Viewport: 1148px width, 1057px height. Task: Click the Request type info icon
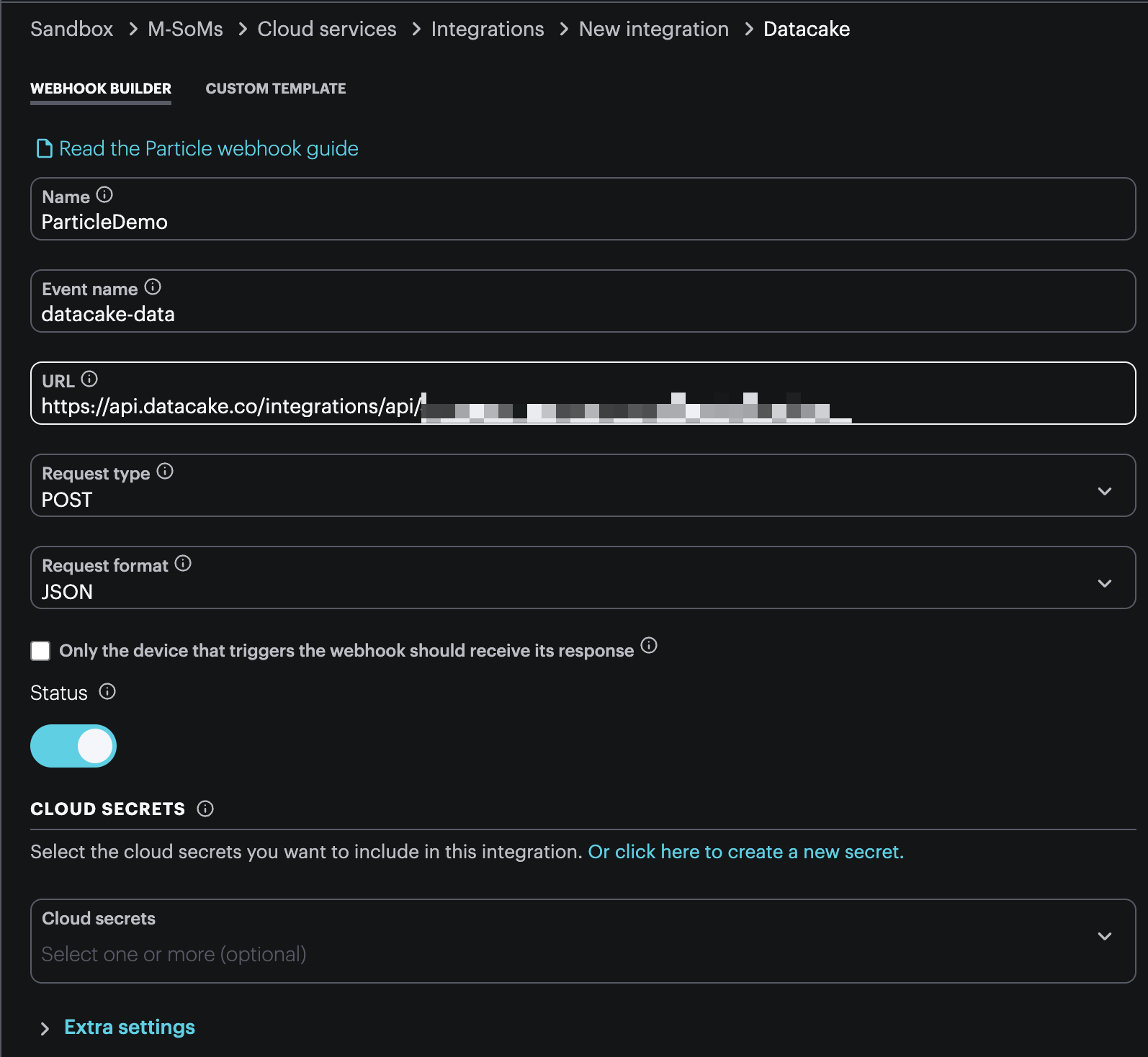coord(165,472)
